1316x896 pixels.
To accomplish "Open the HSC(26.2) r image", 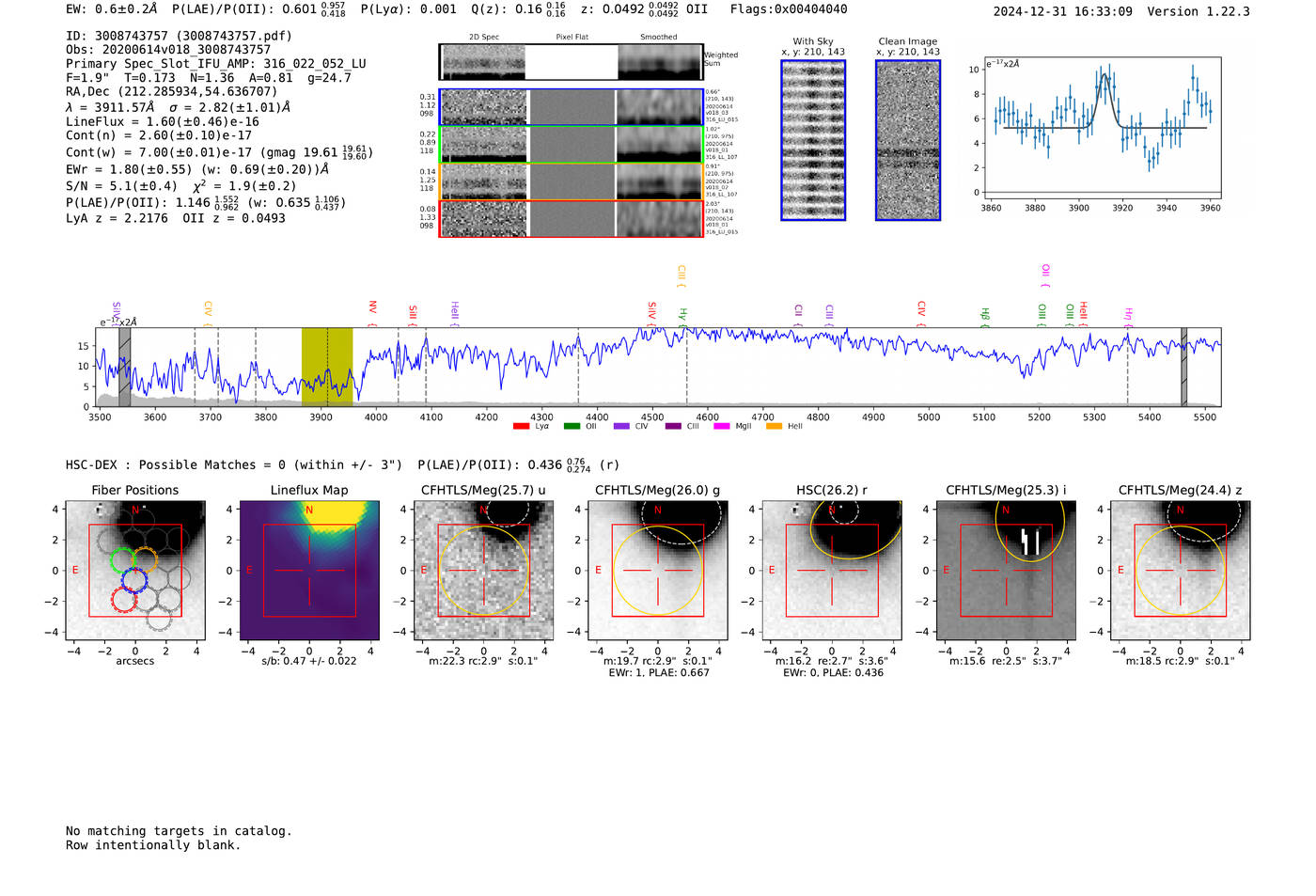I will (x=832, y=570).
